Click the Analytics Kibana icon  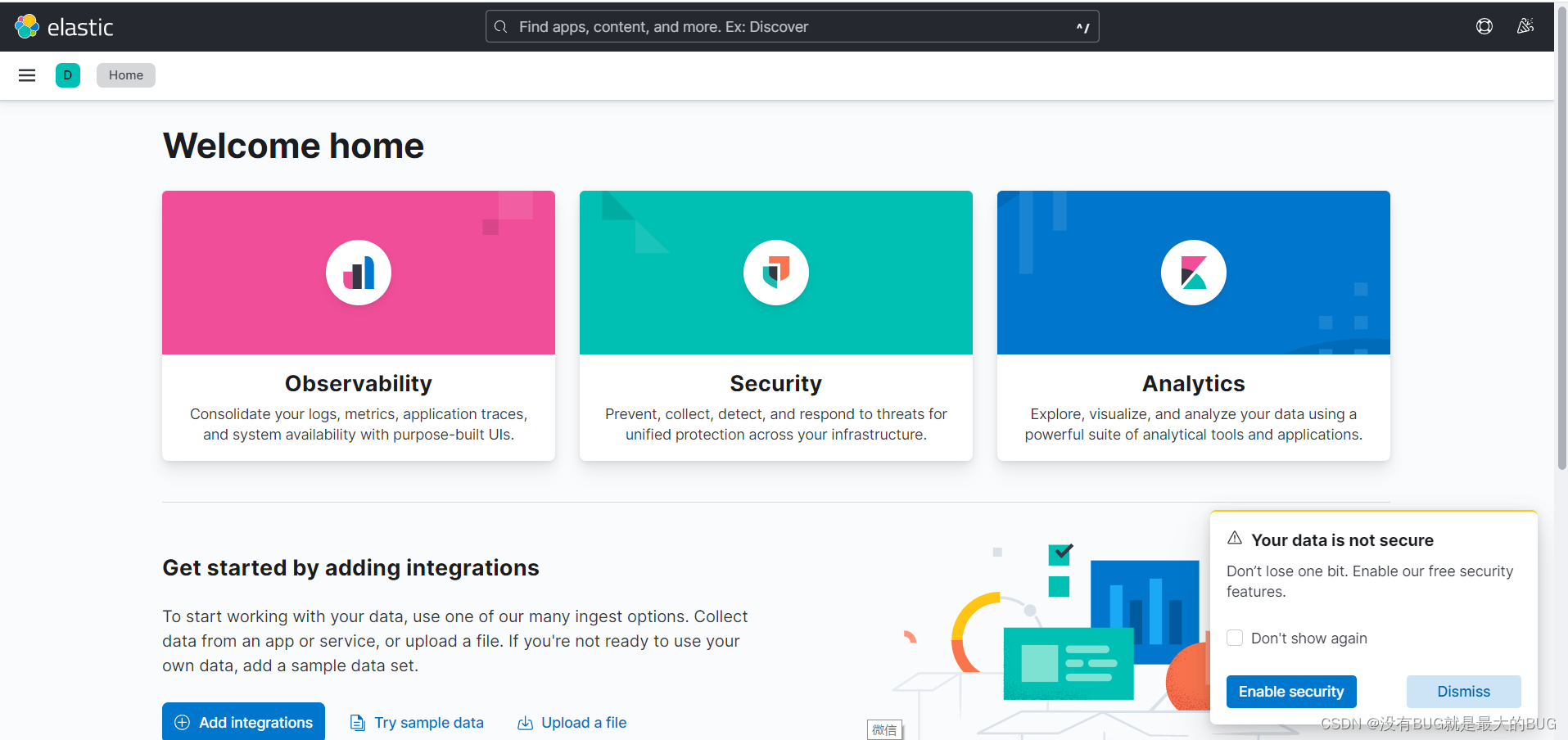click(x=1193, y=273)
